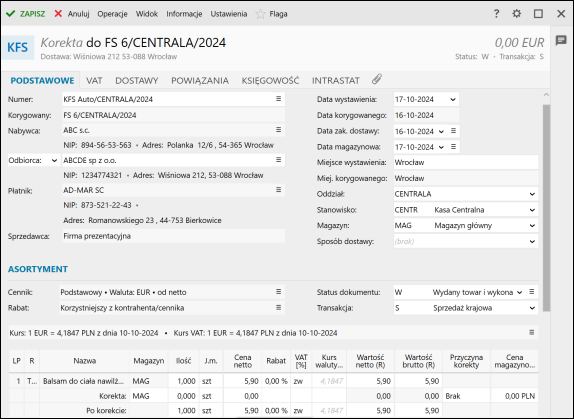This screenshot has height=419, width=574.
Task: Click the Flaga star icon
Action: point(260,14)
